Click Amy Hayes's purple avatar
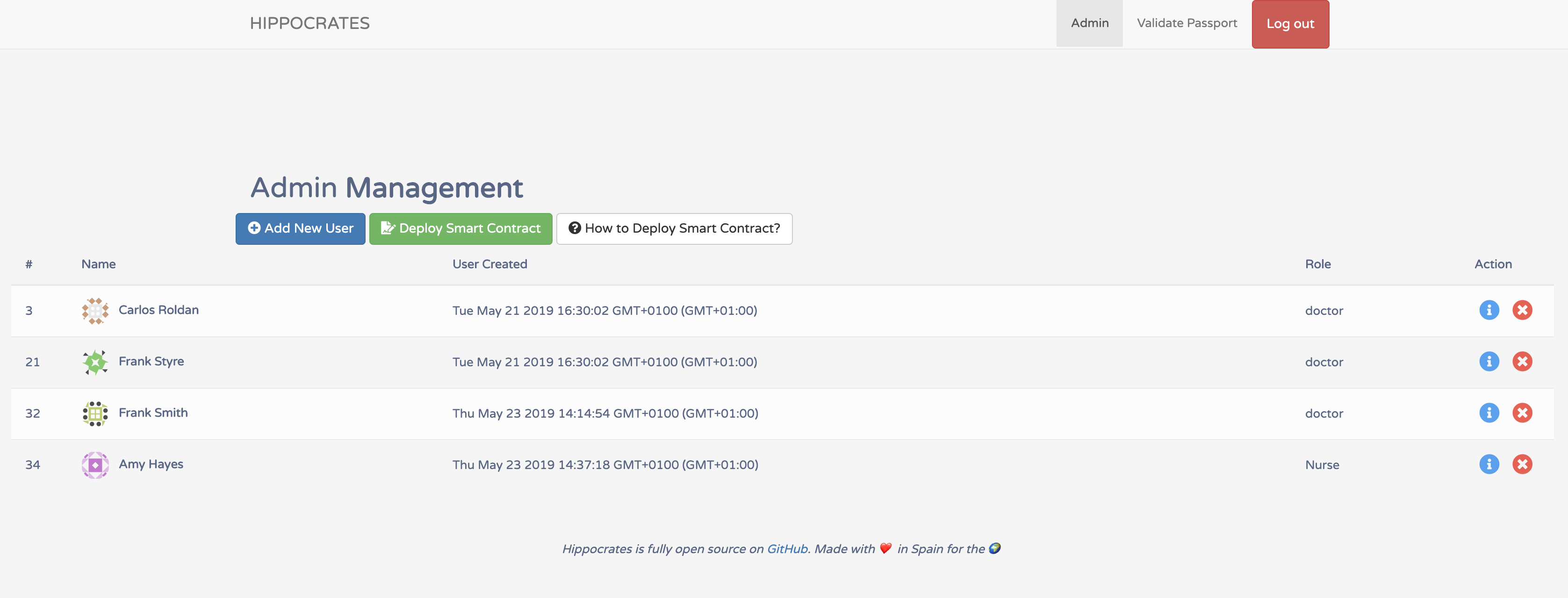This screenshot has height=598, width=1568. point(95,465)
